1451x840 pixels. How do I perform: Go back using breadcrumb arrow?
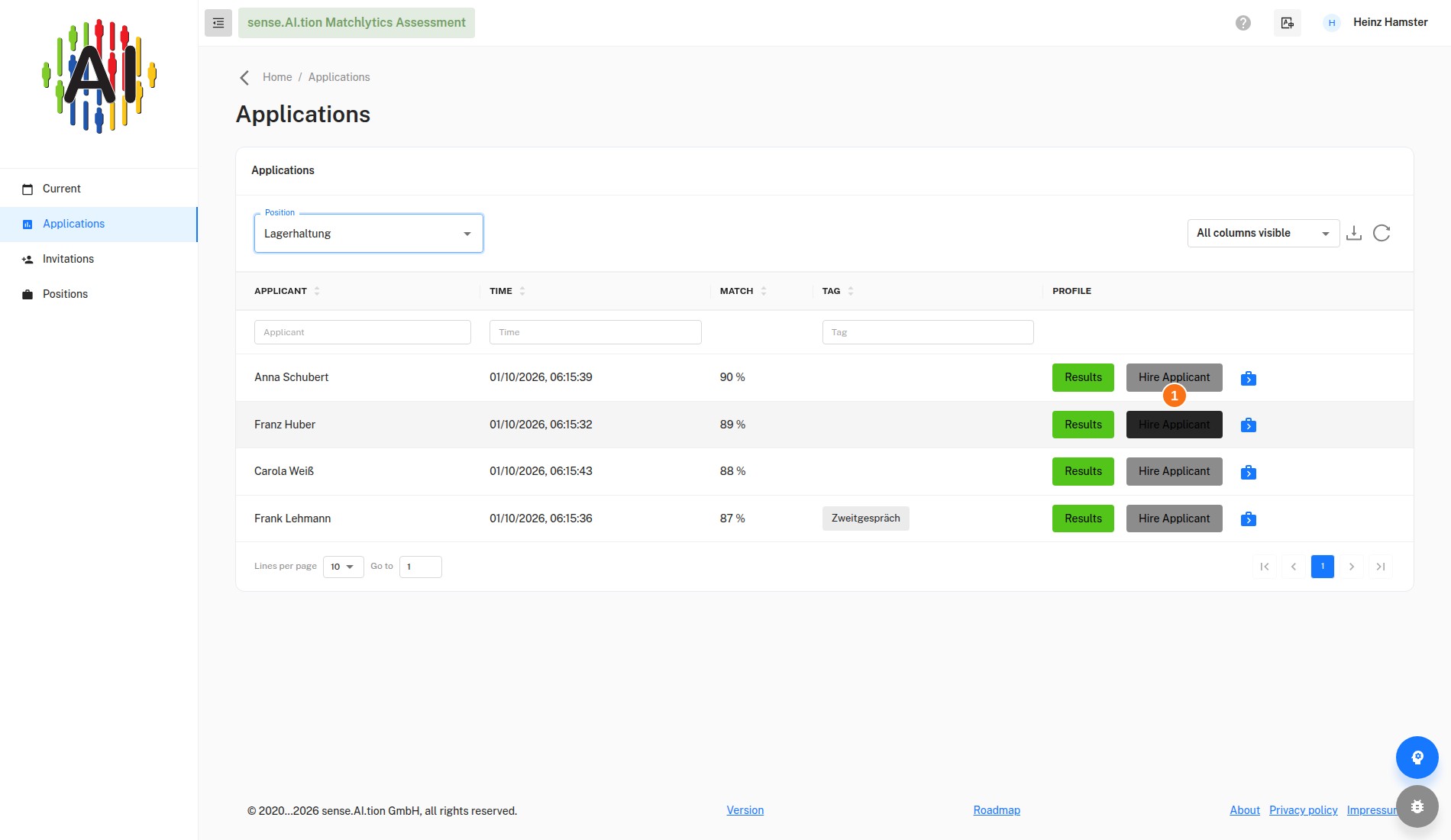[x=244, y=78]
